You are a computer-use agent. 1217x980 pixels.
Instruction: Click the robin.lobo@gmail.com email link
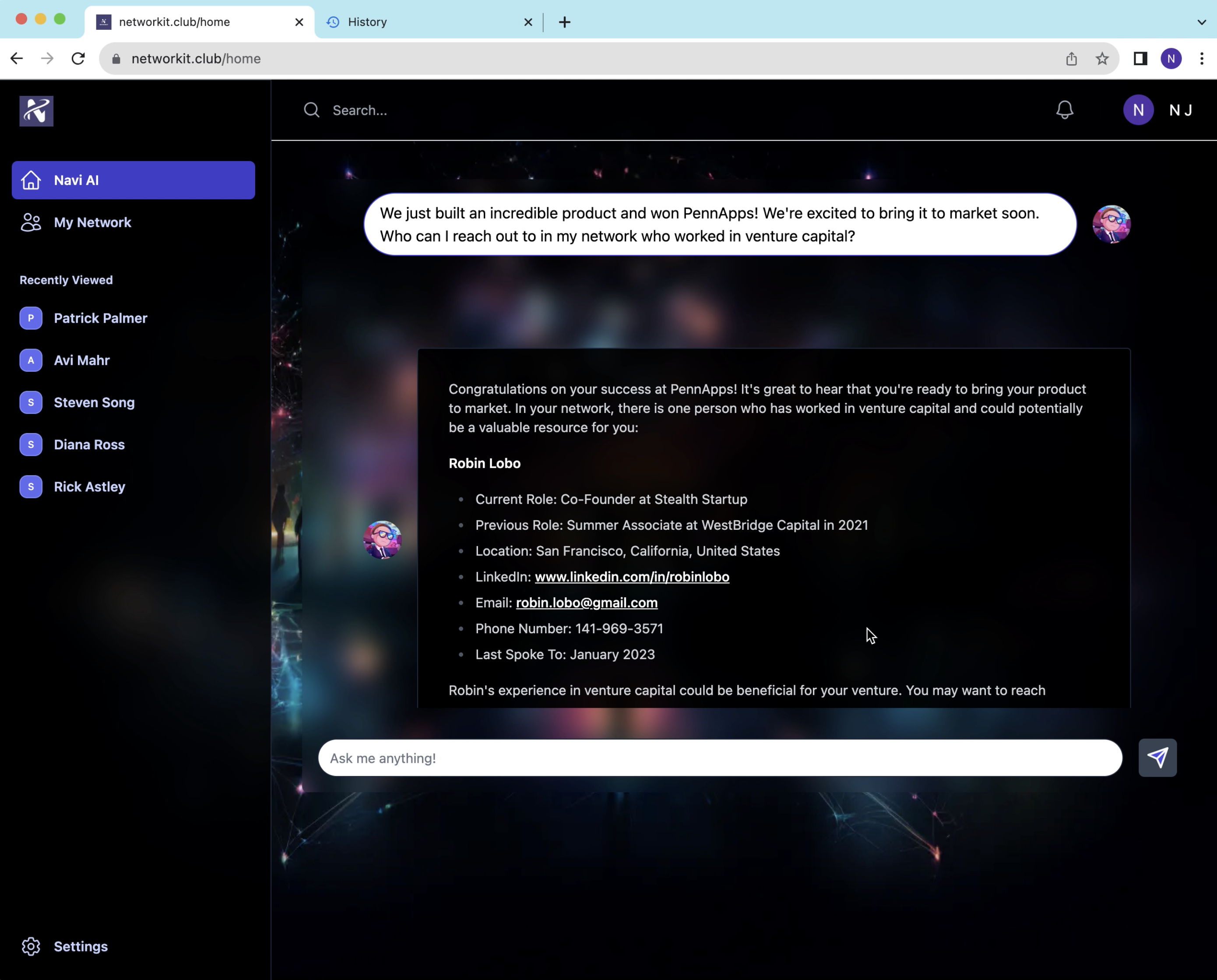587,603
